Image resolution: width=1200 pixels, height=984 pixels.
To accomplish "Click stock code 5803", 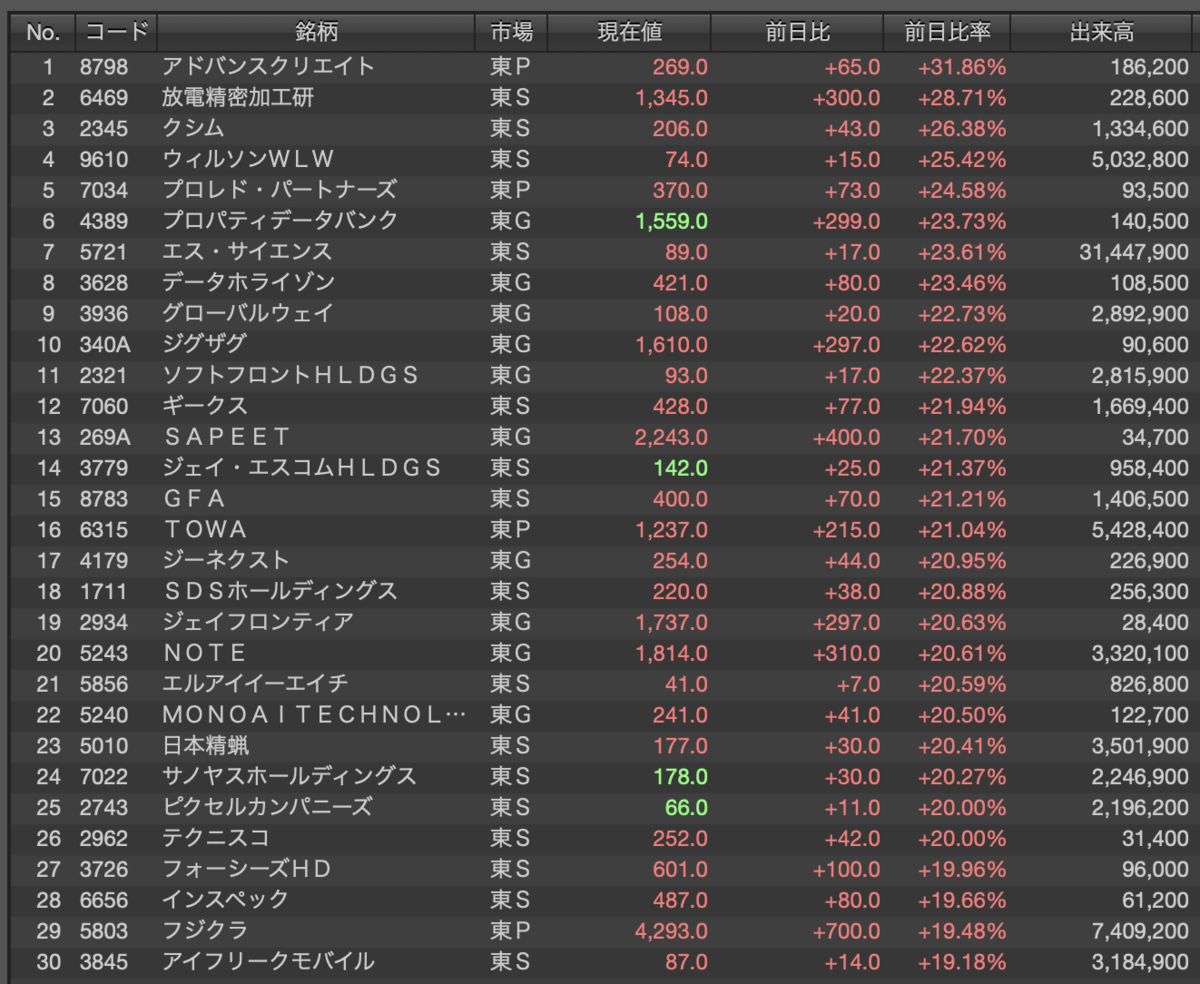I will pyautogui.click(x=104, y=931).
